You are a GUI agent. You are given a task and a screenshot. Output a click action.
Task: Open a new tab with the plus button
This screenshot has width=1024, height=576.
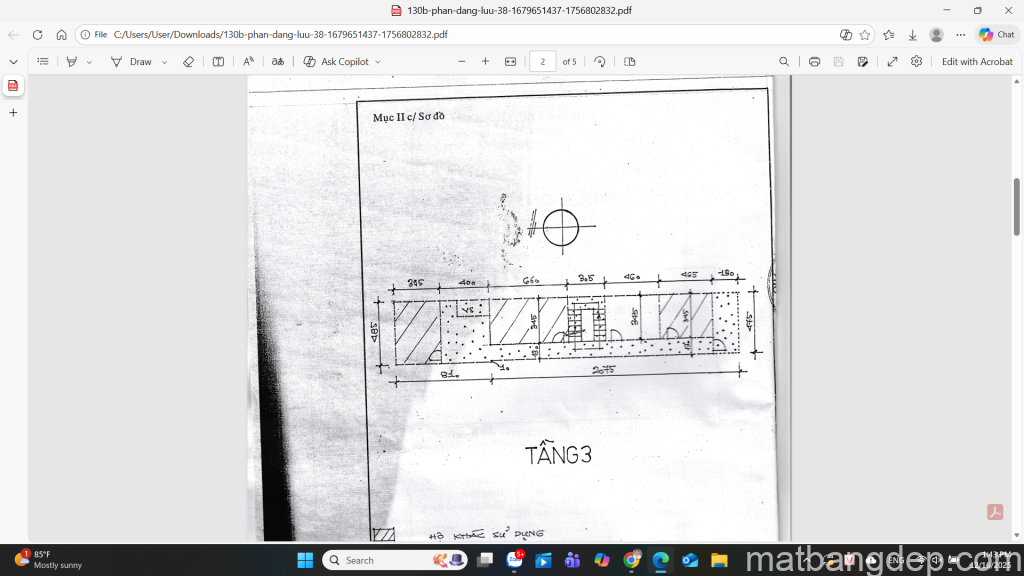13,113
